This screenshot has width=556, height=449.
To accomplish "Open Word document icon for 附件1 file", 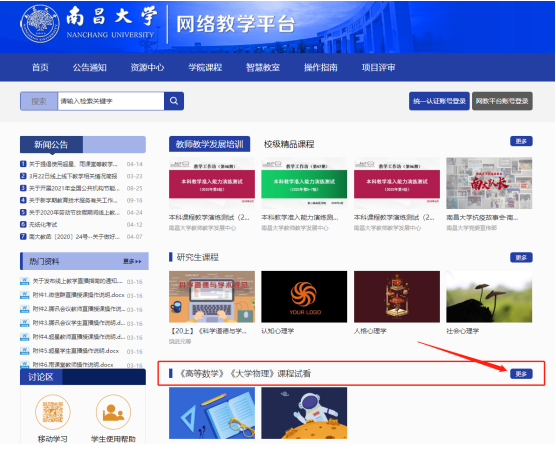I will (x=24, y=295).
